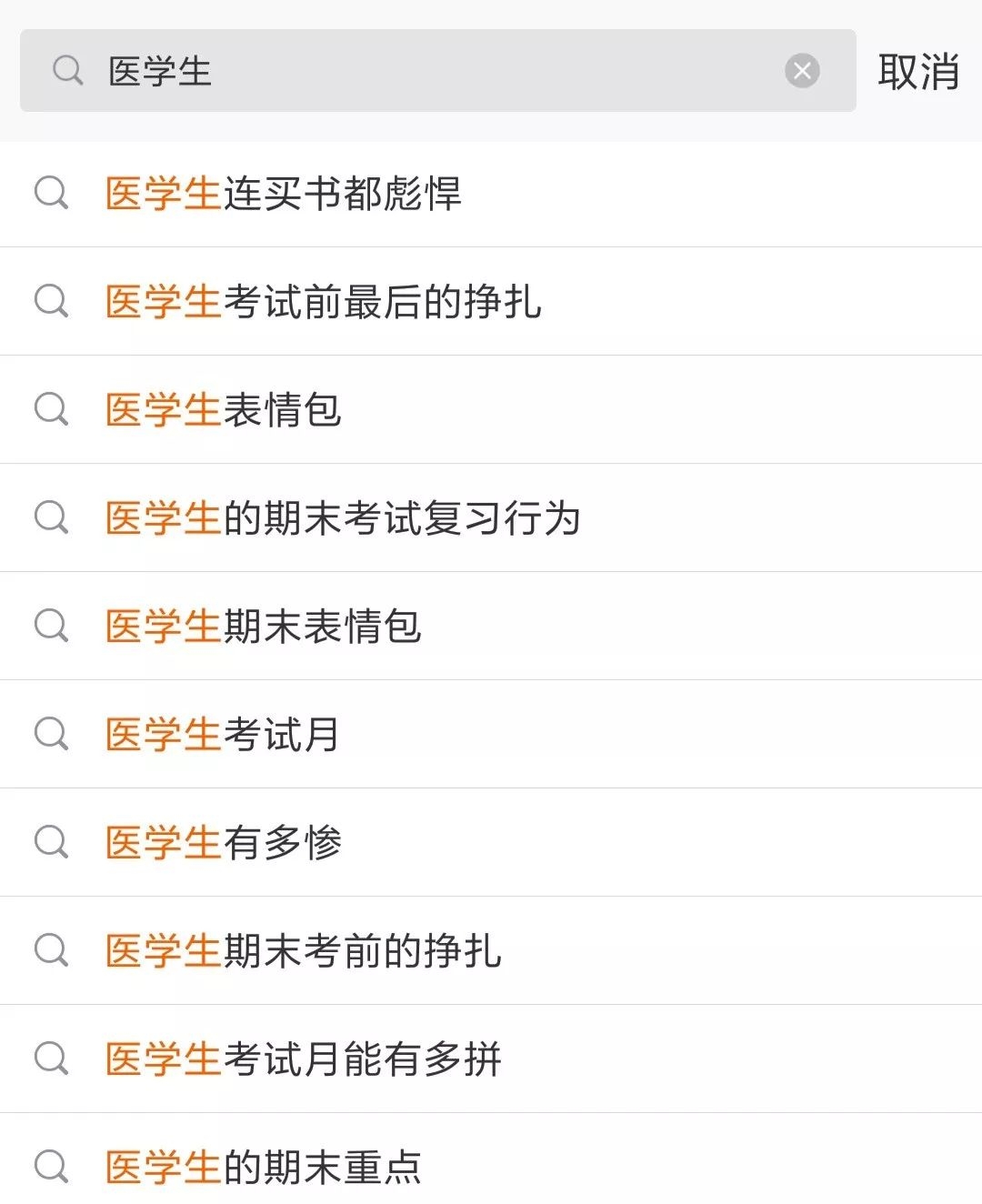Open the suggestion 医学生考试前最后的挣扎

point(324,302)
